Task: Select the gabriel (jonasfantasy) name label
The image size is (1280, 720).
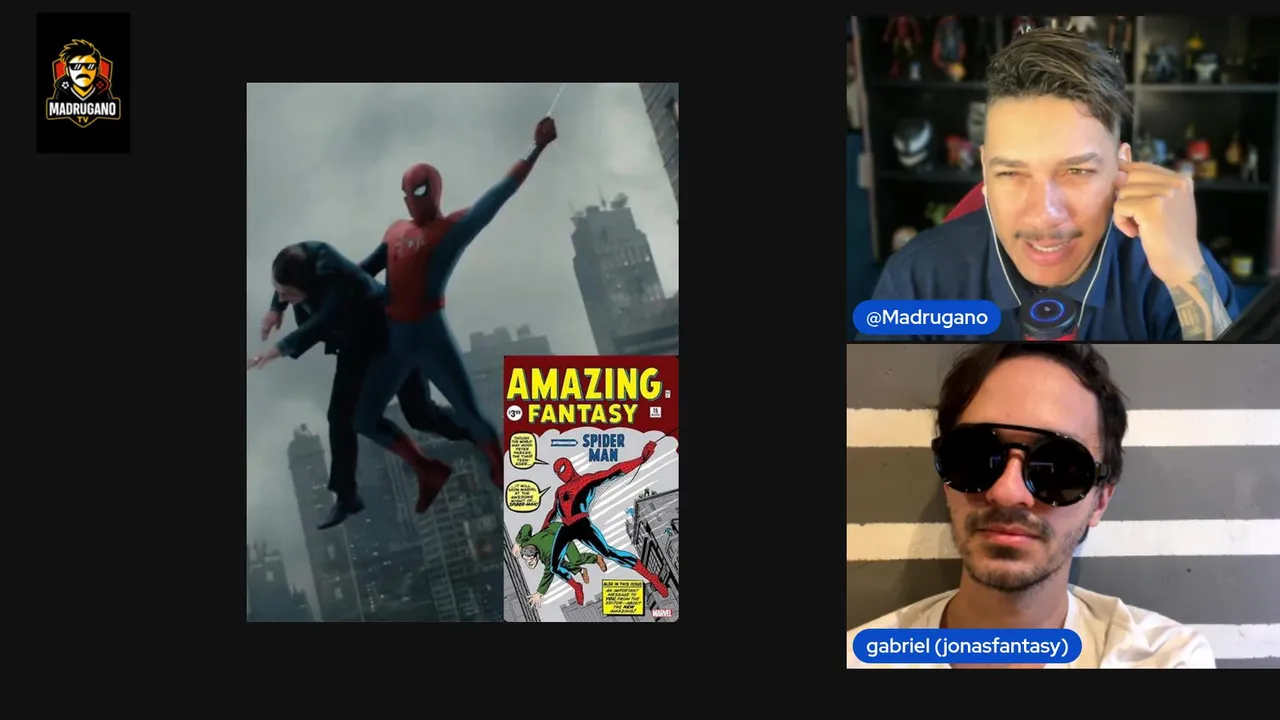Action: [x=967, y=646]
